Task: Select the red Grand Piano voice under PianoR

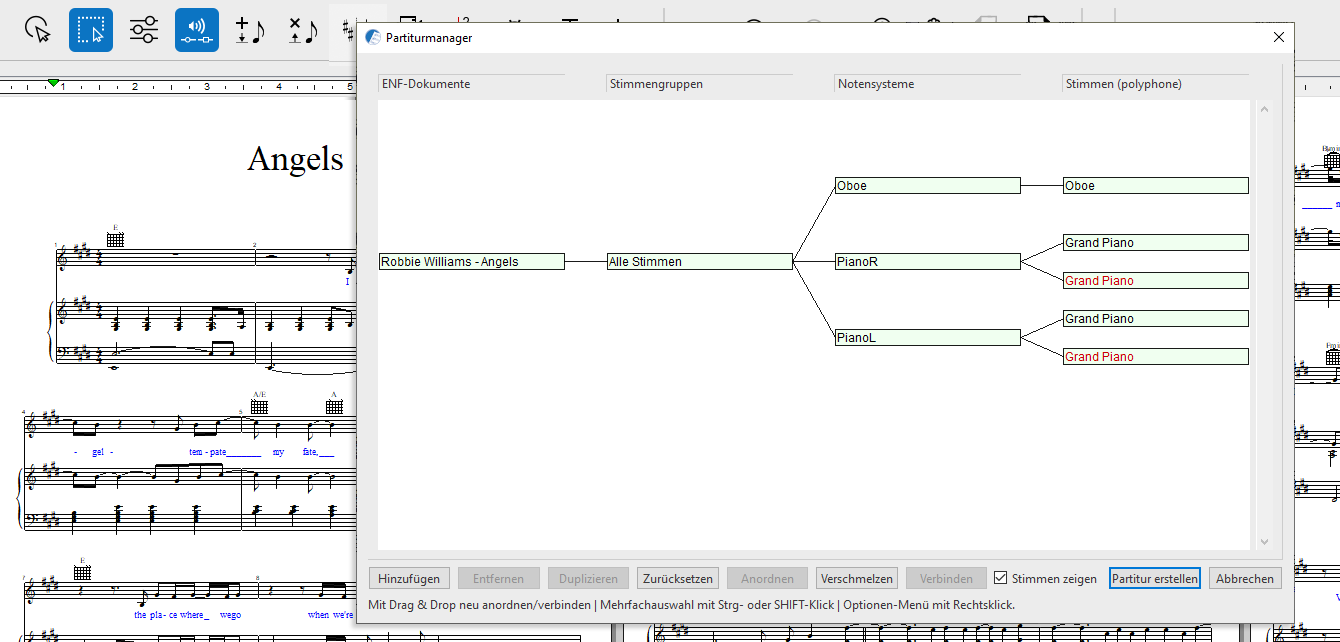Action: (1155, 281)
